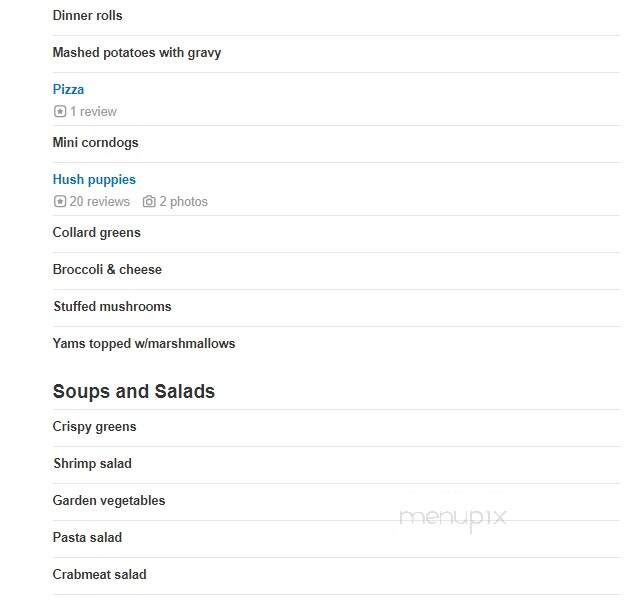Open the Pizza menu item link
The width and height of the screenshot is (632, 600).
click(x=68, y=89)
